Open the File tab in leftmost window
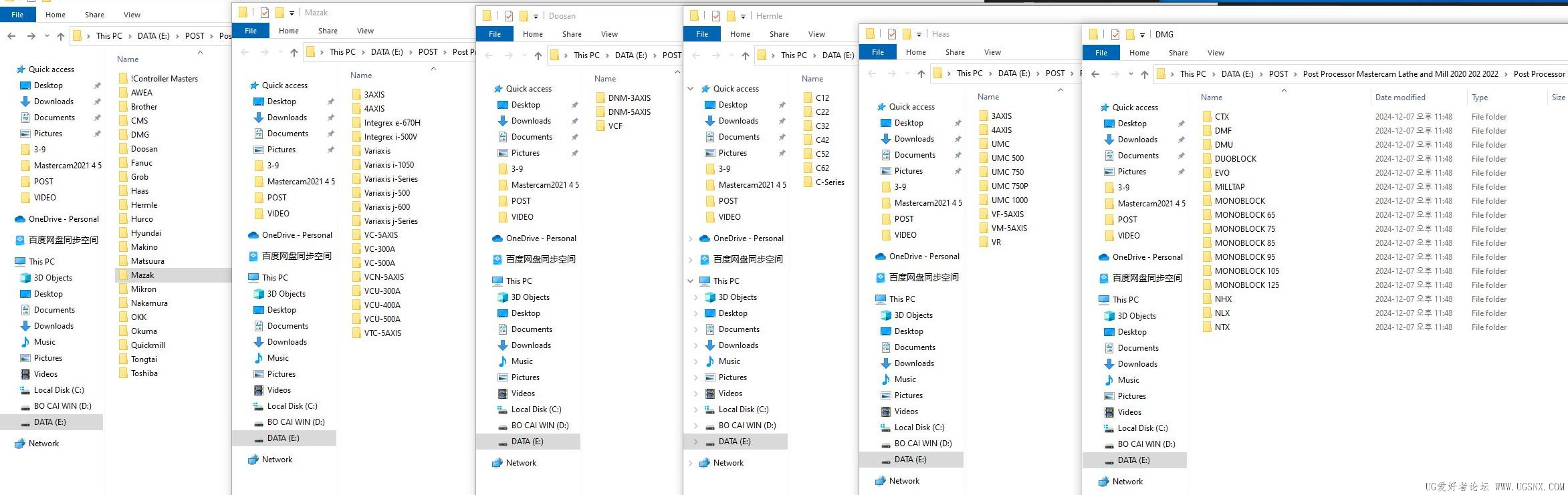Viewport: 1568px width, 495px height. click(18, 15)
